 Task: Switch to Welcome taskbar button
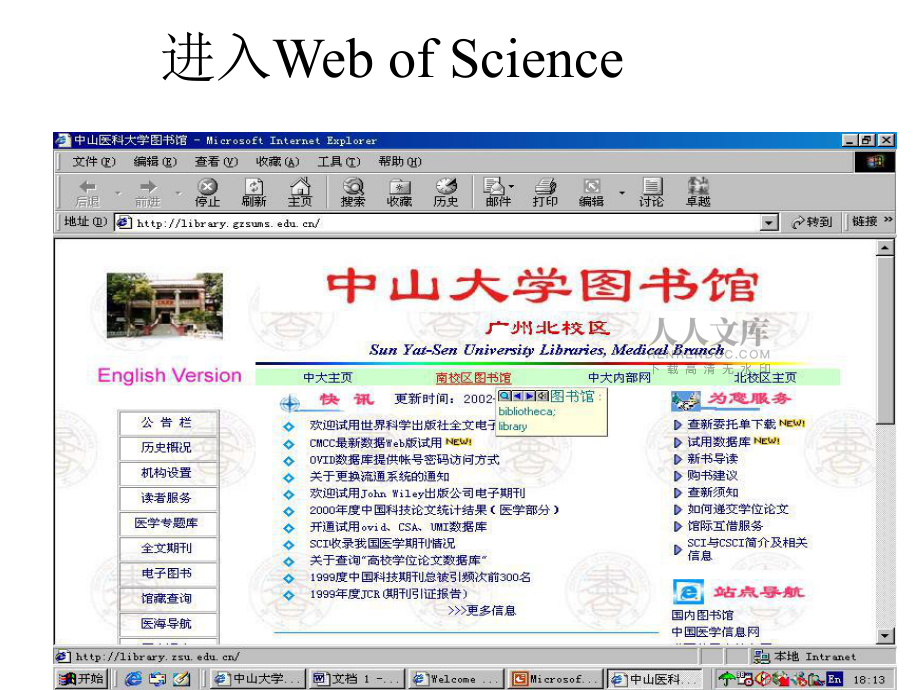(x=456, y=679)
